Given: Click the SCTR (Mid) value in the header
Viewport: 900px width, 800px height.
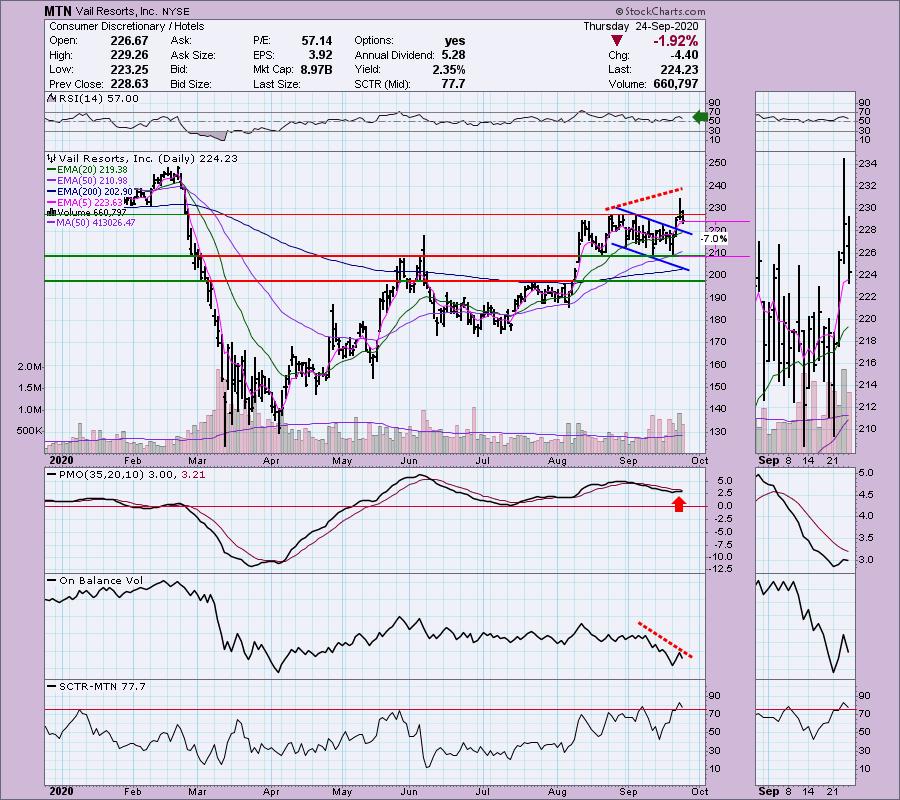Looking at the screenshot, I should pyautogui.click(x=453, y=84).
